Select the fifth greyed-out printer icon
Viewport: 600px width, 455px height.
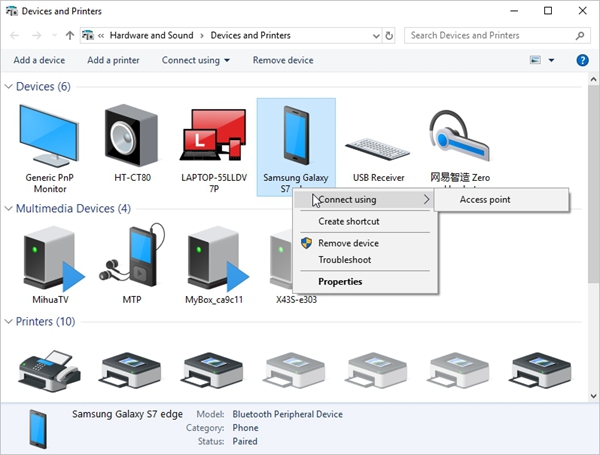point(377,370)
